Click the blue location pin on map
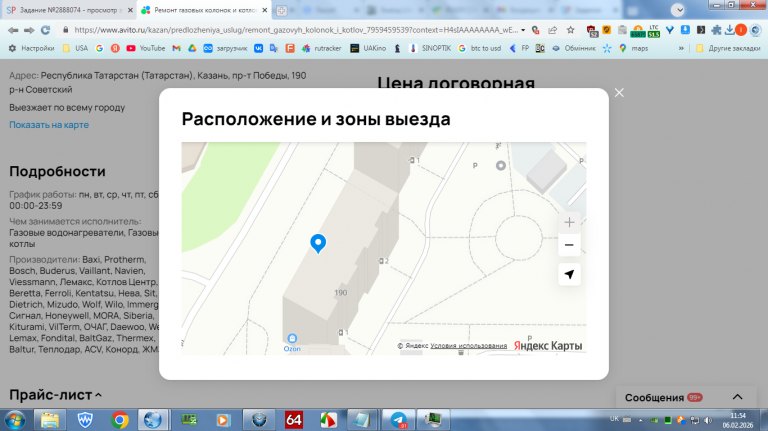Screen dimensions: 768x431 [318, 243]
